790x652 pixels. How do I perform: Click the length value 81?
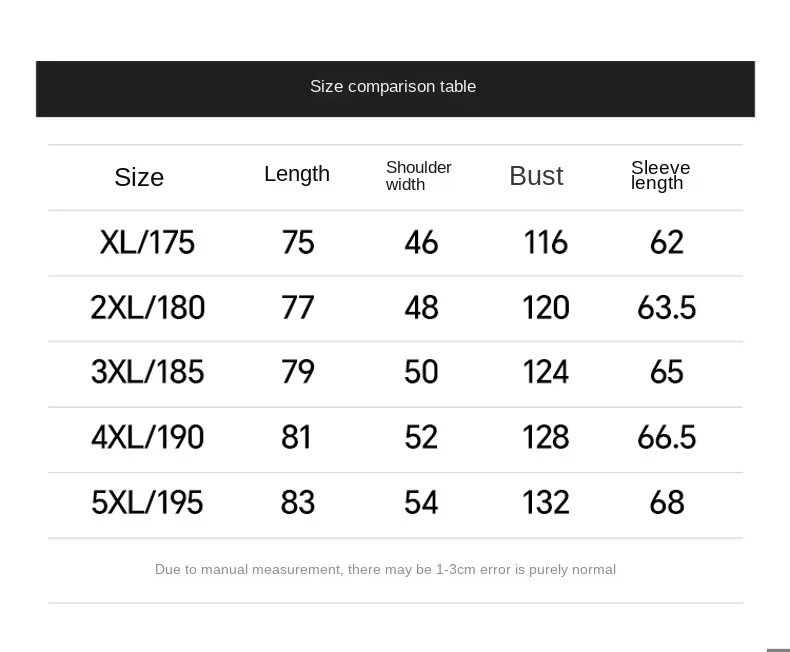pyautogui.click(x=297, y=438)
